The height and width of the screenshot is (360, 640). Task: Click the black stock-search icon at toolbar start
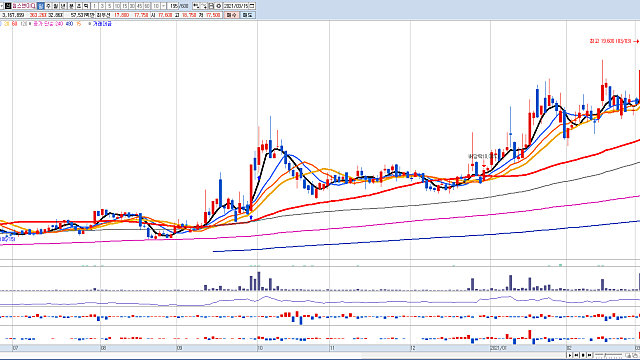[7, 6]
